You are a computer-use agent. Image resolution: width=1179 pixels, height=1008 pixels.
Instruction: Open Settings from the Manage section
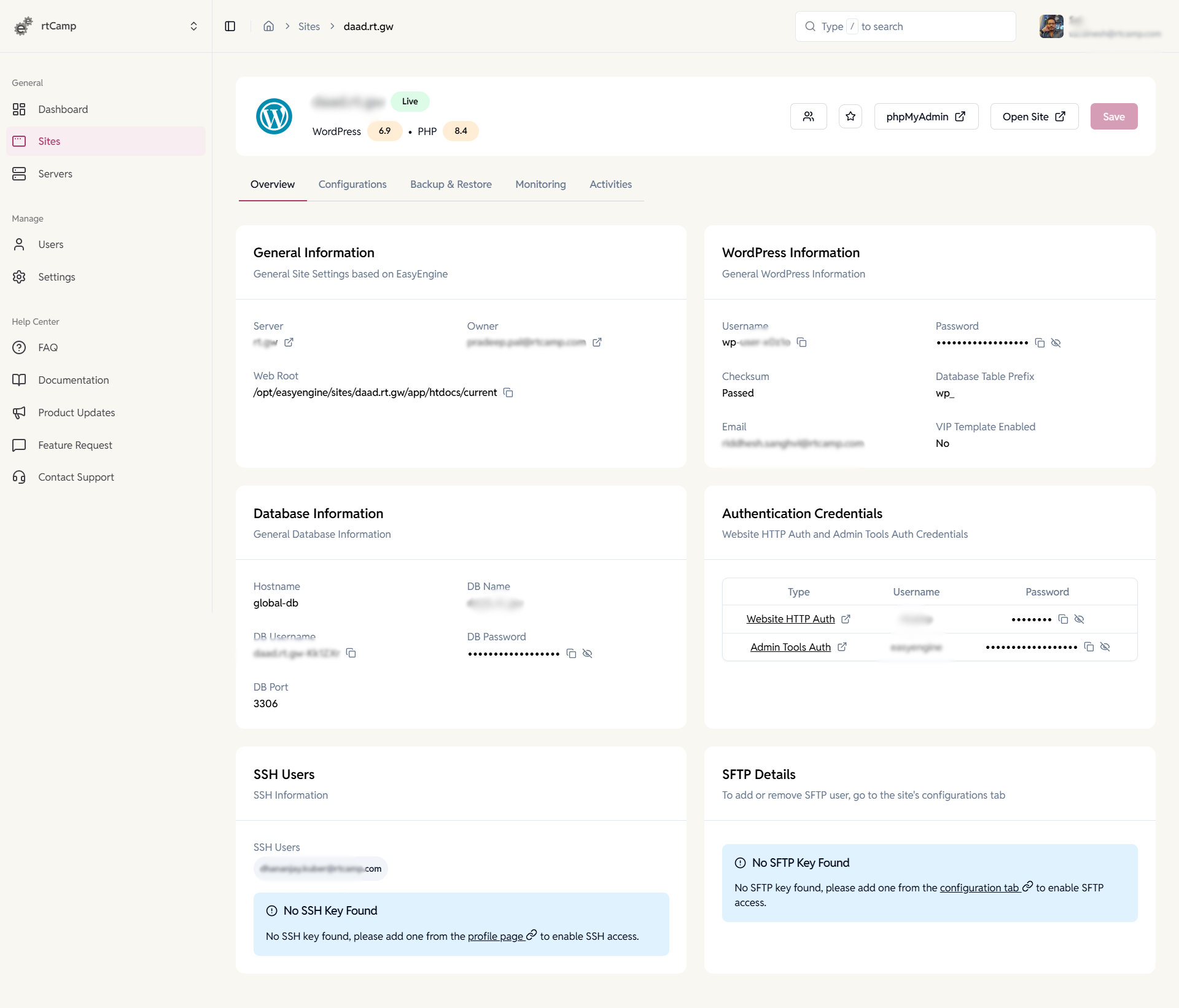(x=56, y=277)
